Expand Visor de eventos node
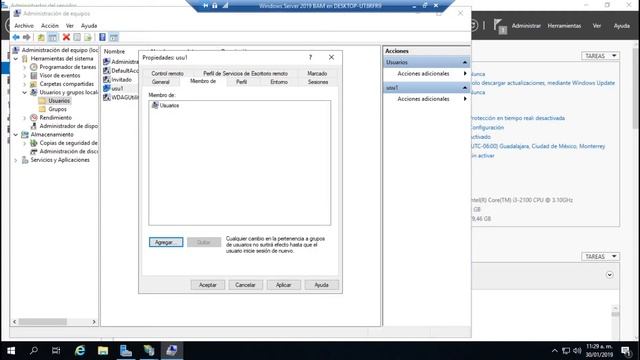Viewport: 640px width, 360px height. 24,76
